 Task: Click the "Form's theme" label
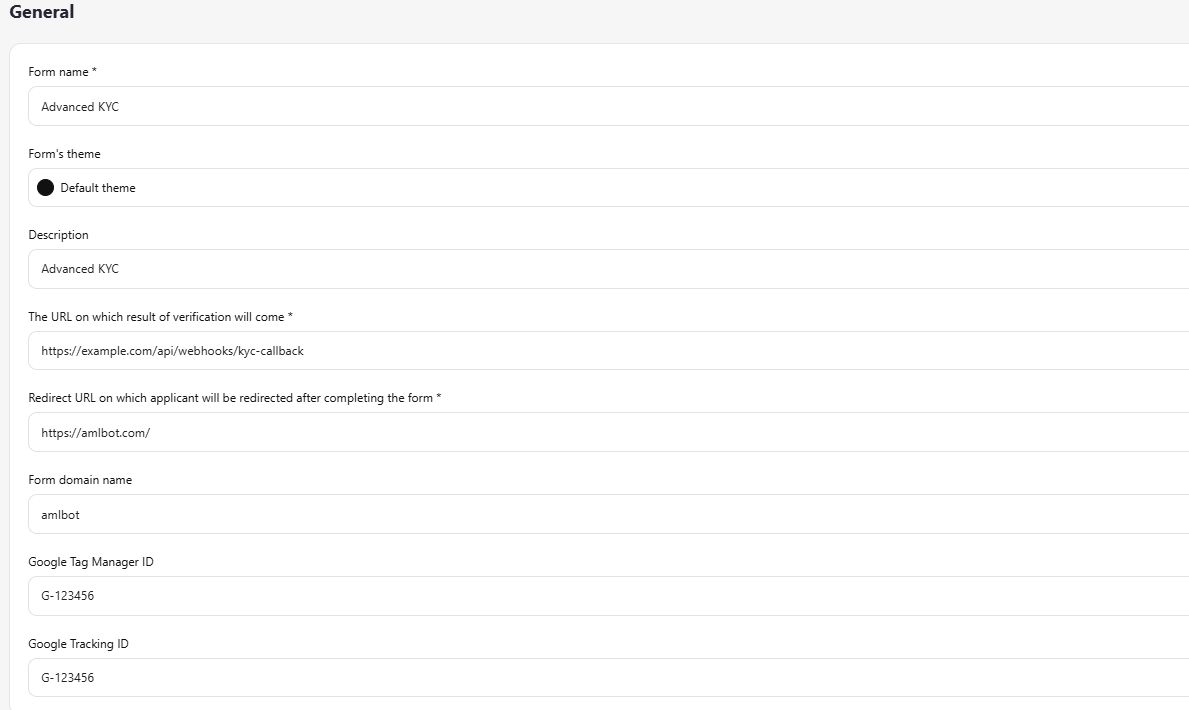point(64,154)
